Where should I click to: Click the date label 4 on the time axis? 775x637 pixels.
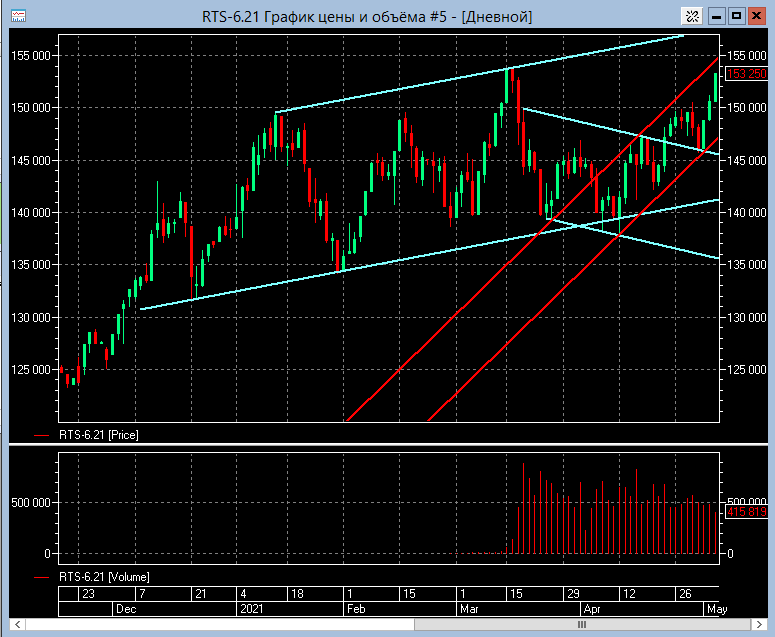click(243, 594)
